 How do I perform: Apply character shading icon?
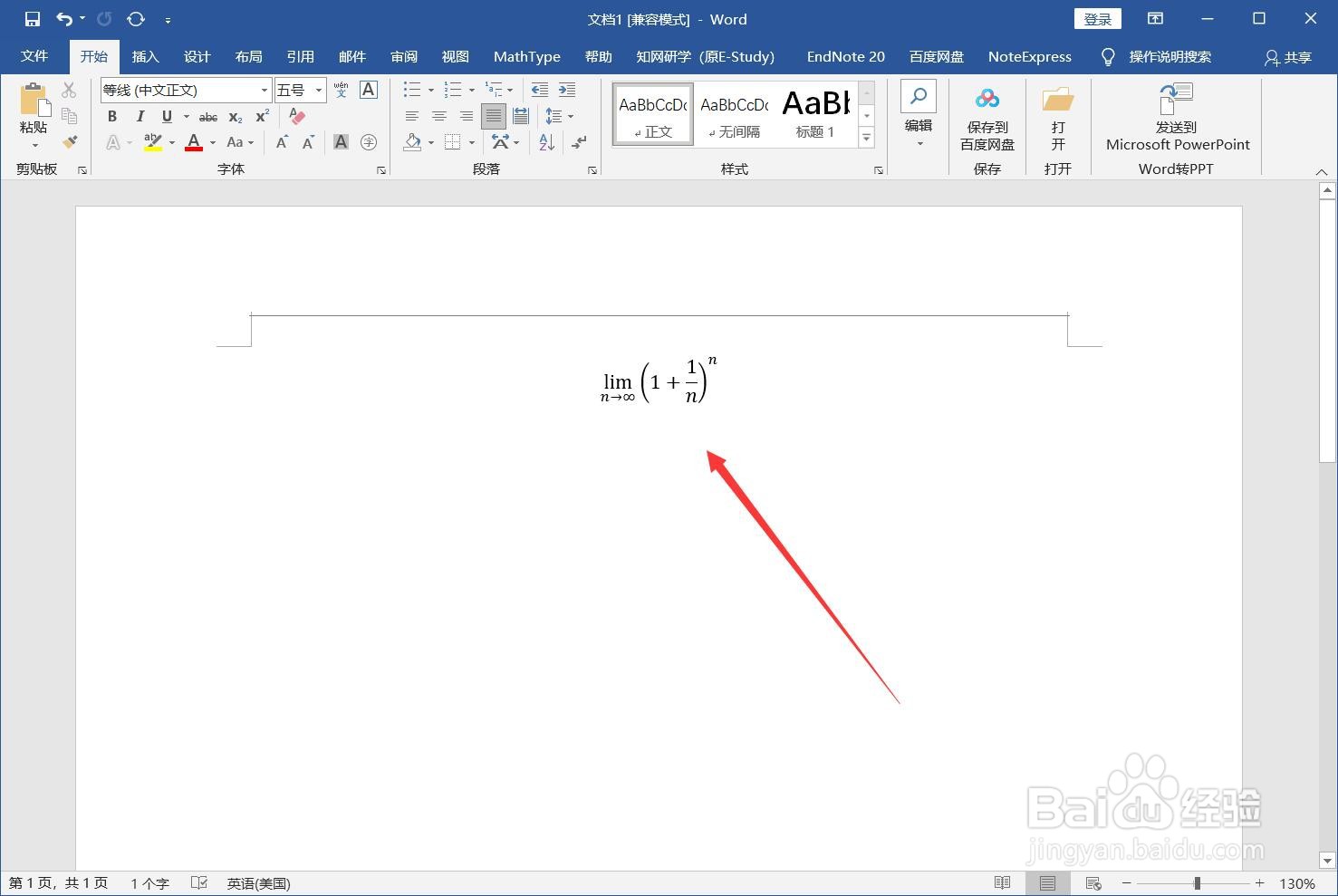point(341,142)
